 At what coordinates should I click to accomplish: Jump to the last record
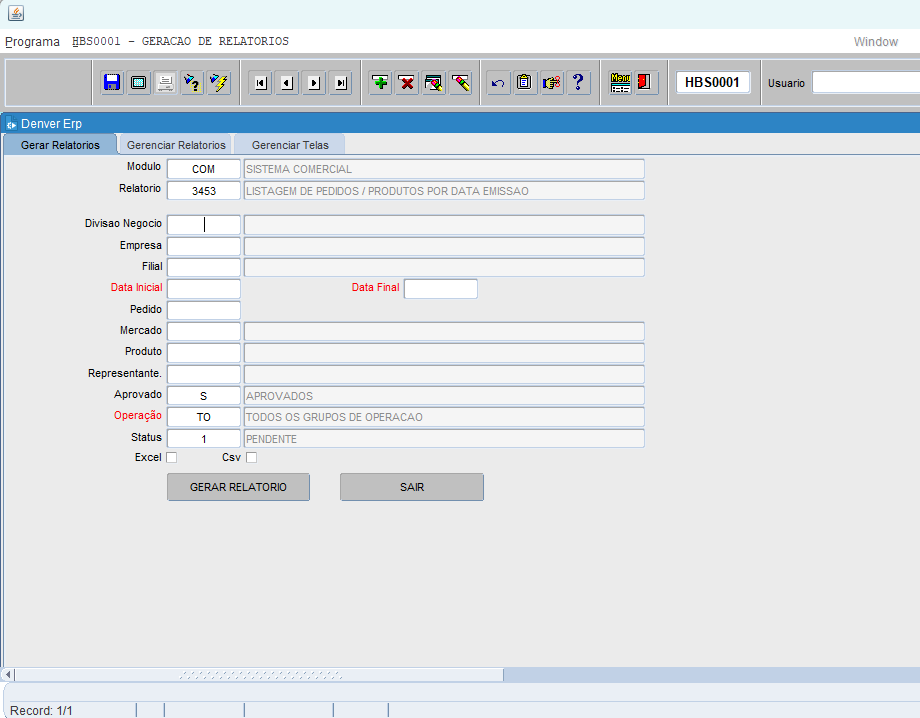341,83
